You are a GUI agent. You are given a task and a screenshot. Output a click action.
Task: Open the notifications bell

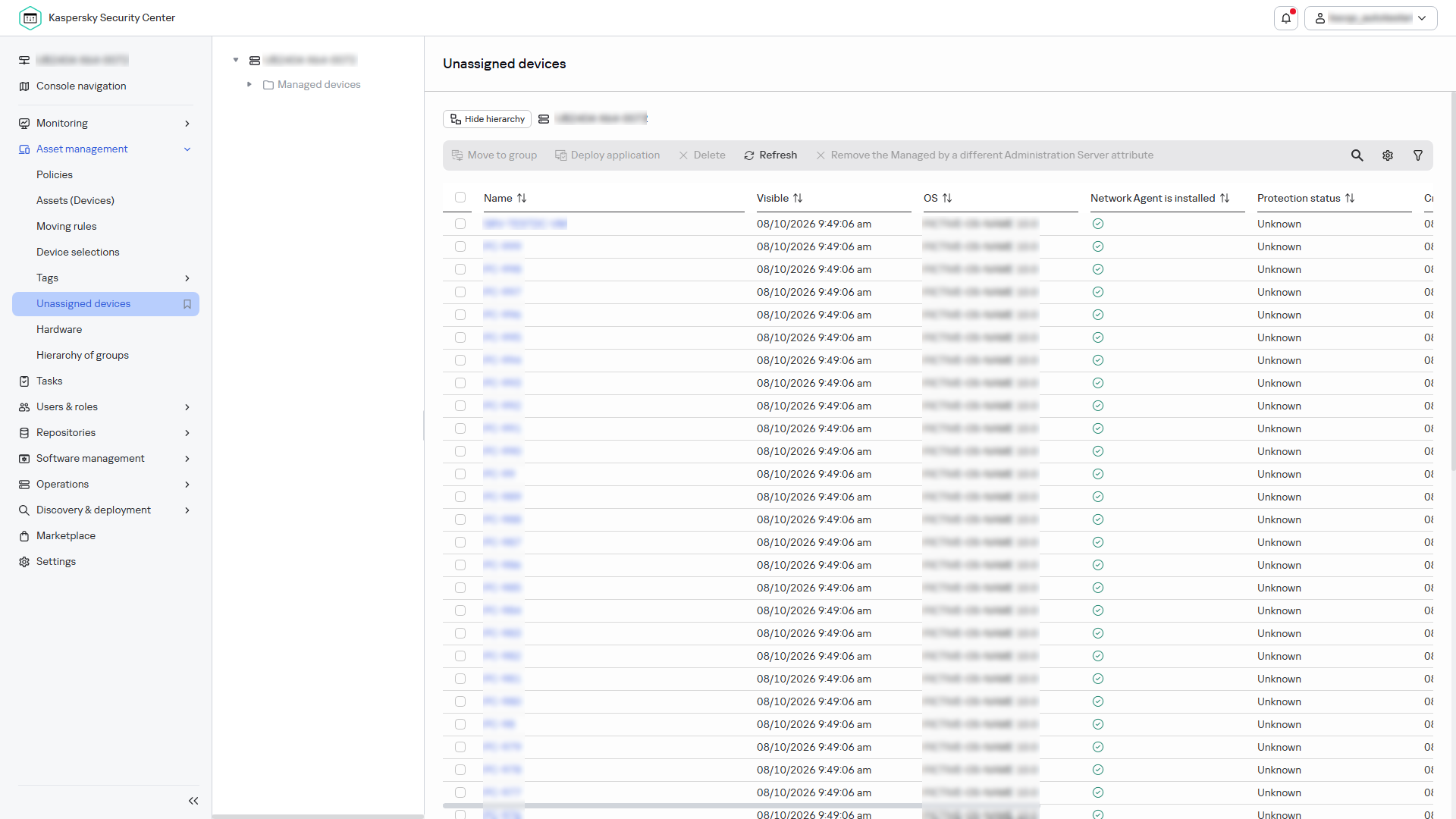1286,18
